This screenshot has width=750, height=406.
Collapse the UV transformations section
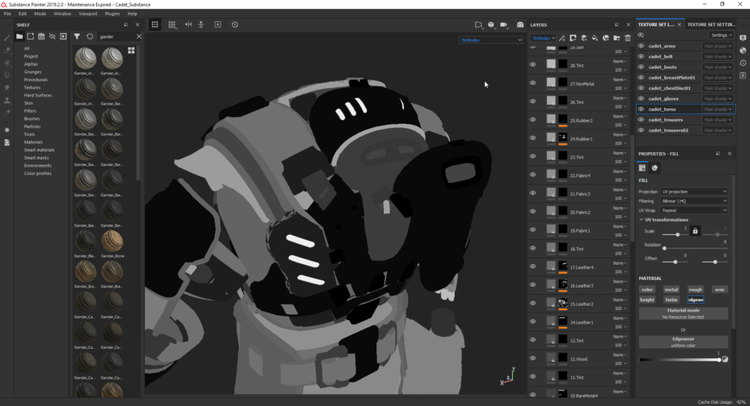pos(642,219)
